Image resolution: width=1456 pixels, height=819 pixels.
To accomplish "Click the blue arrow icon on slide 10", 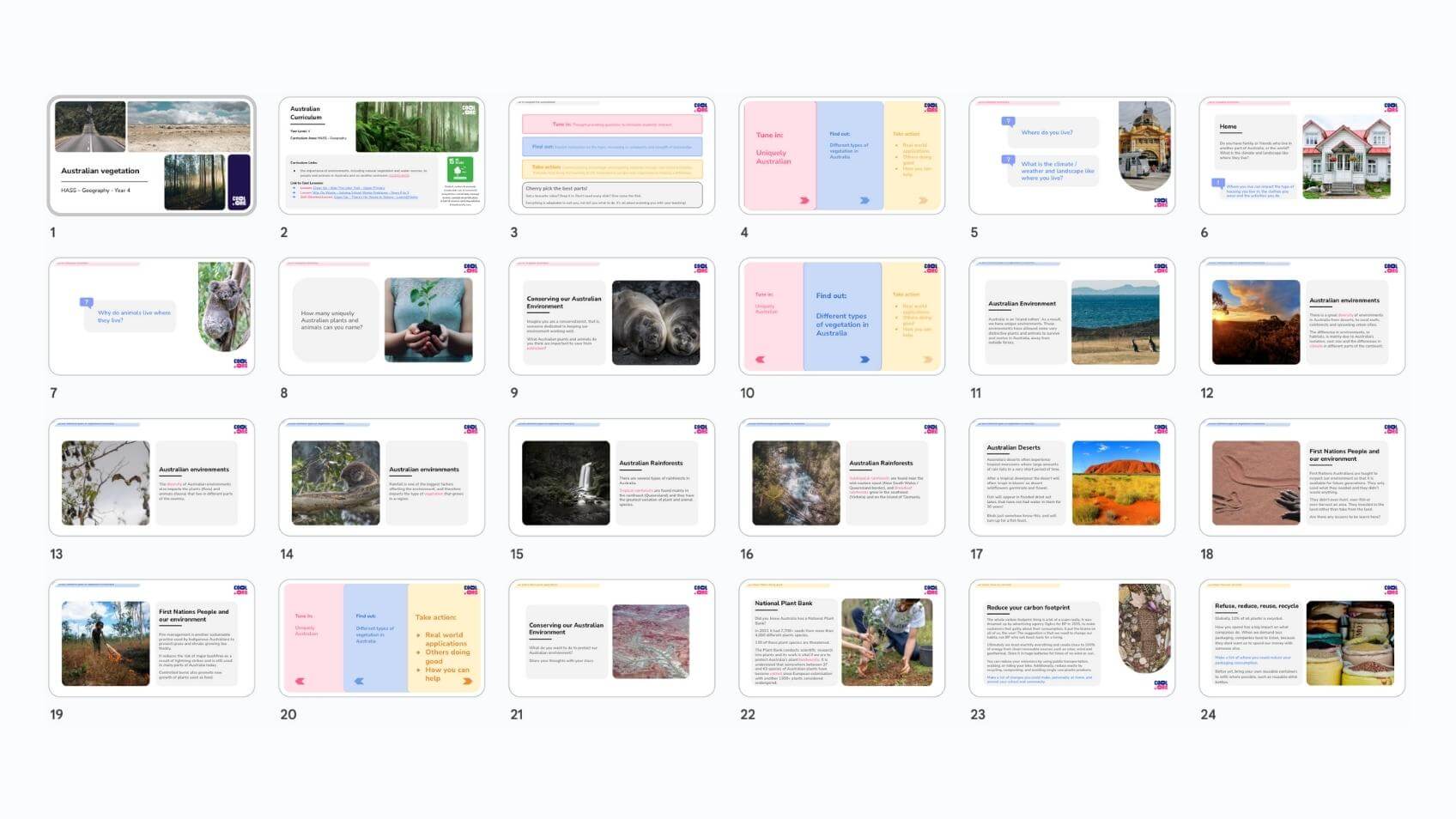I will coord(864,360).
